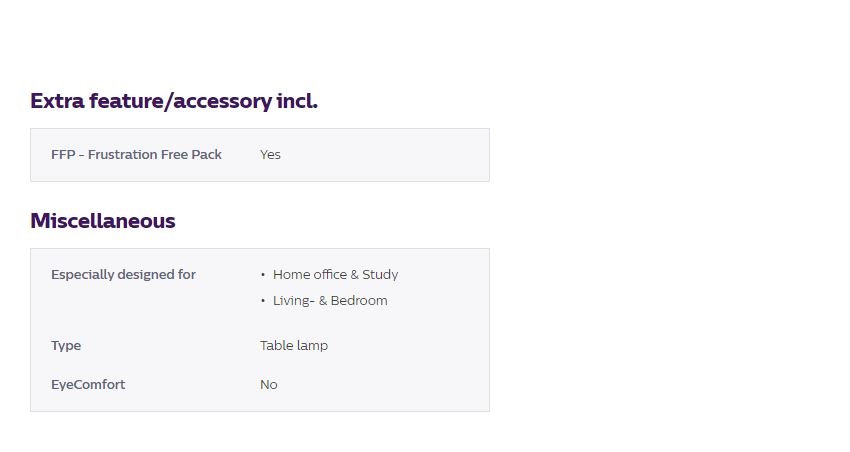Click the 'Especially designed for' label
Viewport: 850px width, 452px height.
(x=123, y=275)
